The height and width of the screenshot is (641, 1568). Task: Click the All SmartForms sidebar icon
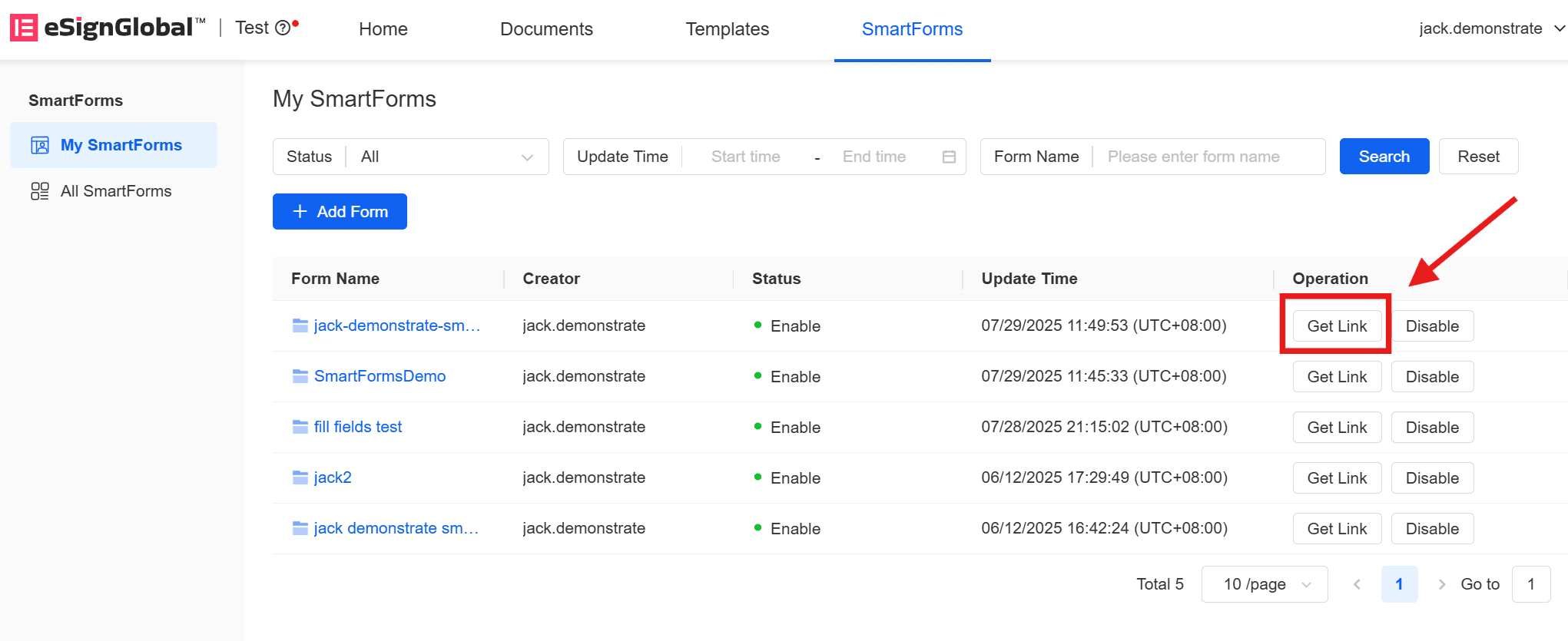(40, 191)
